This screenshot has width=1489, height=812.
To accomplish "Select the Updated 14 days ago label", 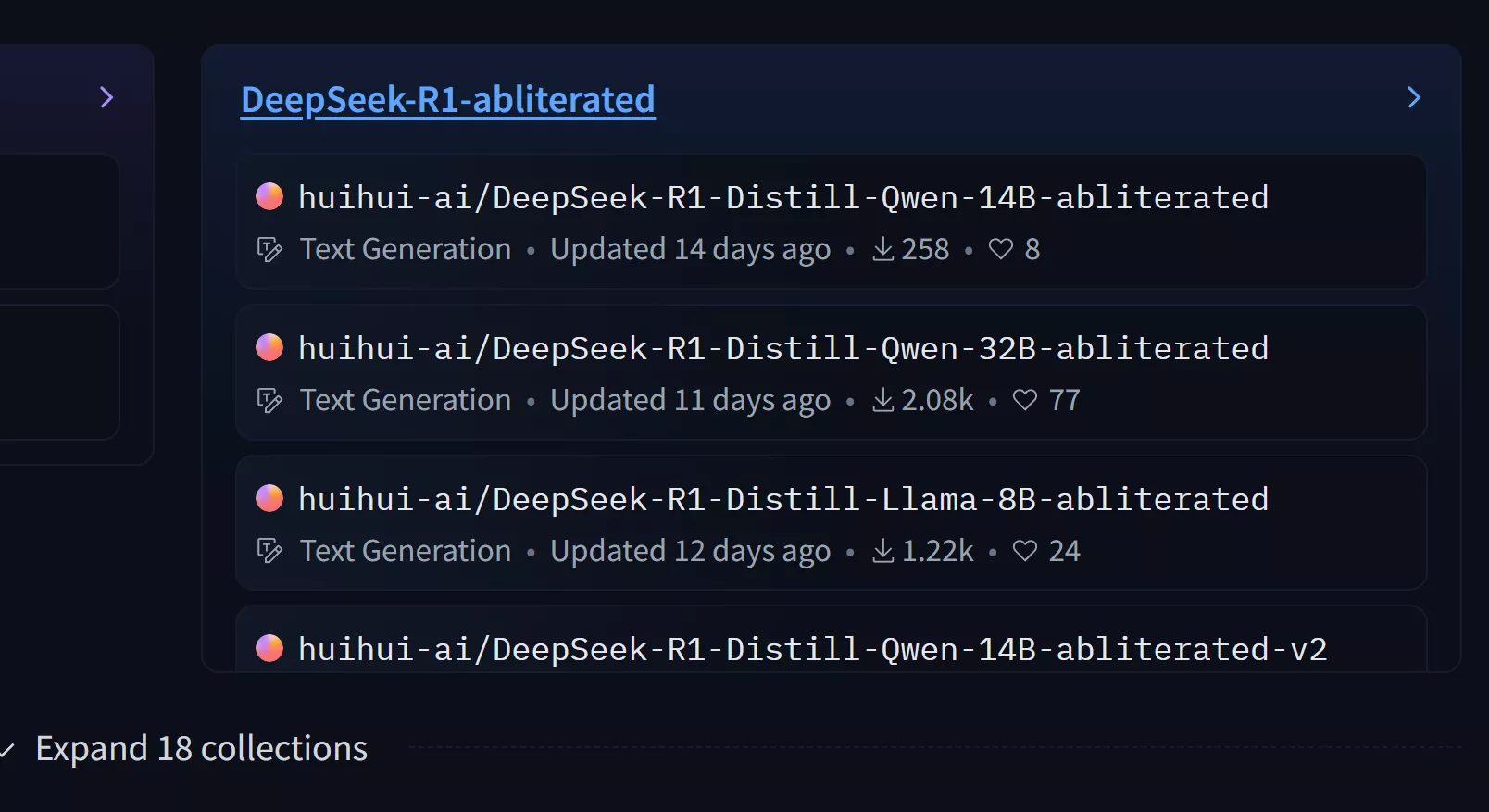I will (x=690, y=249).
